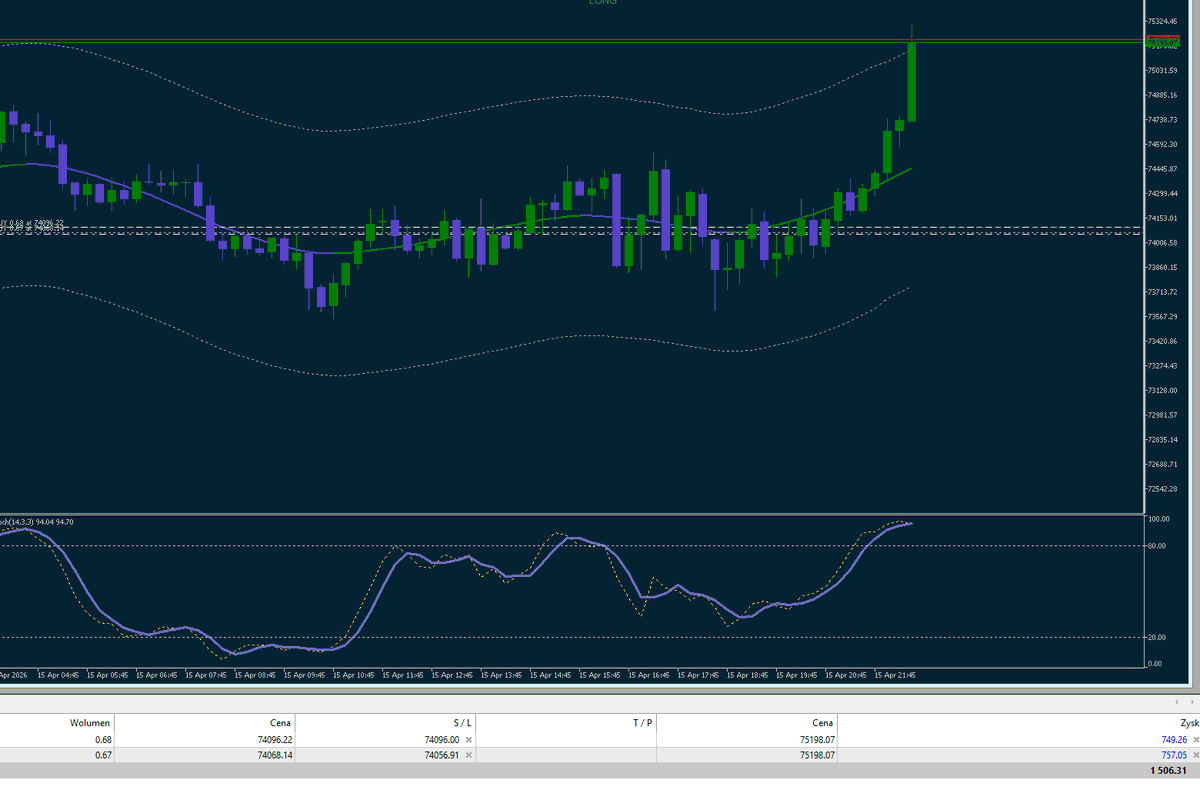Click the green current price tag 75198.07
Image resolution: width=1200 pixels, height=790 pixels.
[1163, 42]
